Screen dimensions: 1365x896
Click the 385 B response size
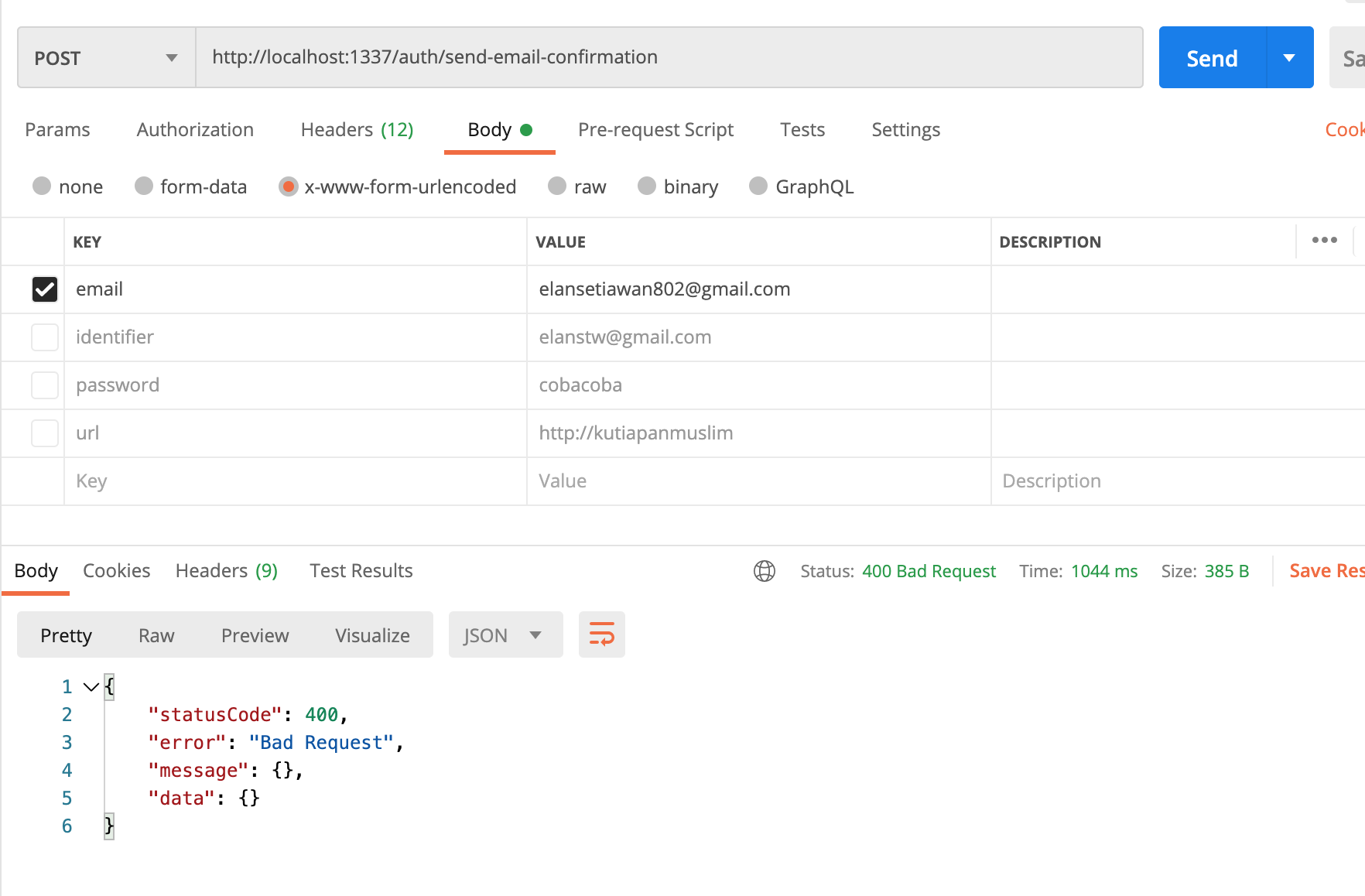click(1226, 571)
